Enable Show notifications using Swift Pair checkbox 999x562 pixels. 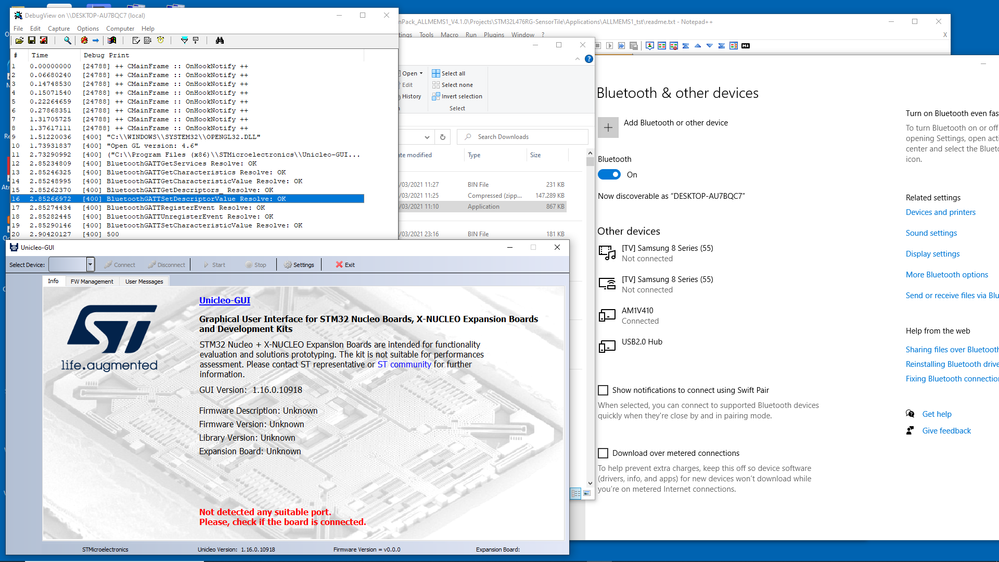(603, 390)
